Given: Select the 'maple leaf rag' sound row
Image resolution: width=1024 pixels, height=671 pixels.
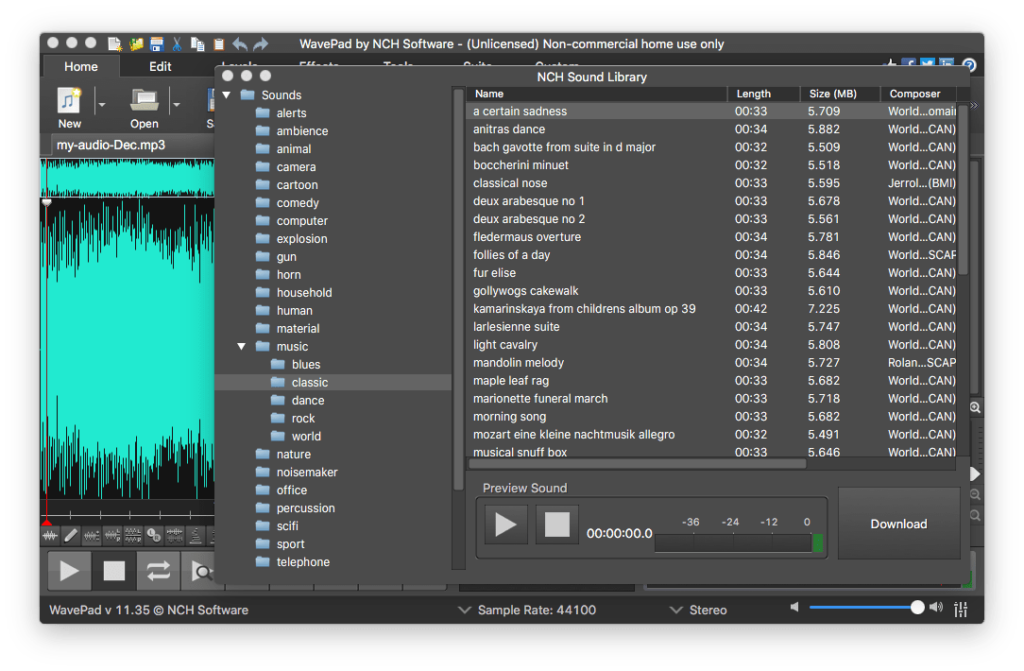Looking at the screenshot, I should click(x=712, y=381).
